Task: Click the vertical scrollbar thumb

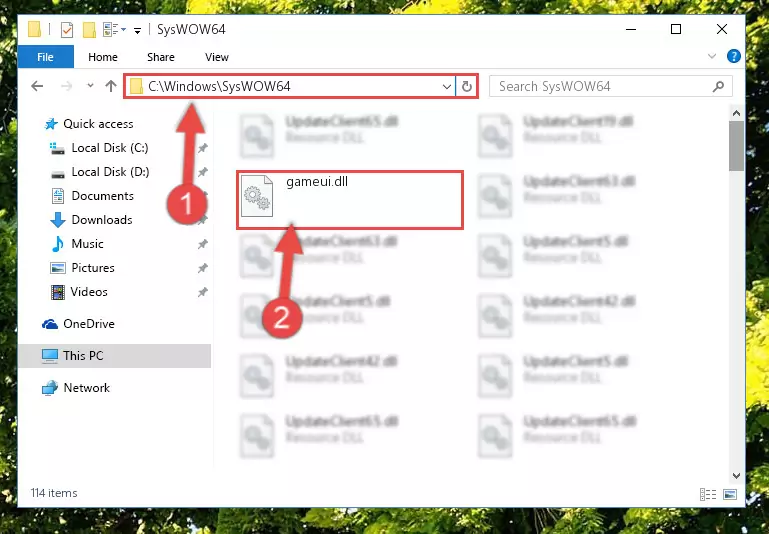Action: (x=736, y=146)
